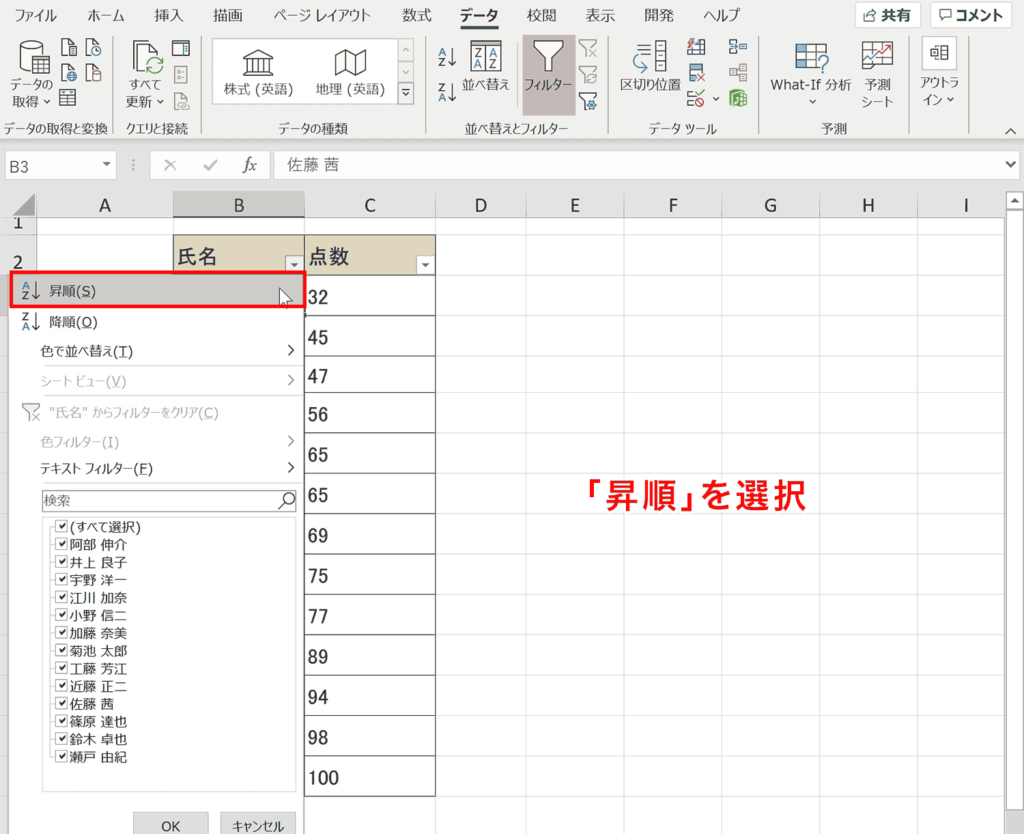
Task: Open the 氏名 column filter dropdown arrow
Action: pos(294,265)
